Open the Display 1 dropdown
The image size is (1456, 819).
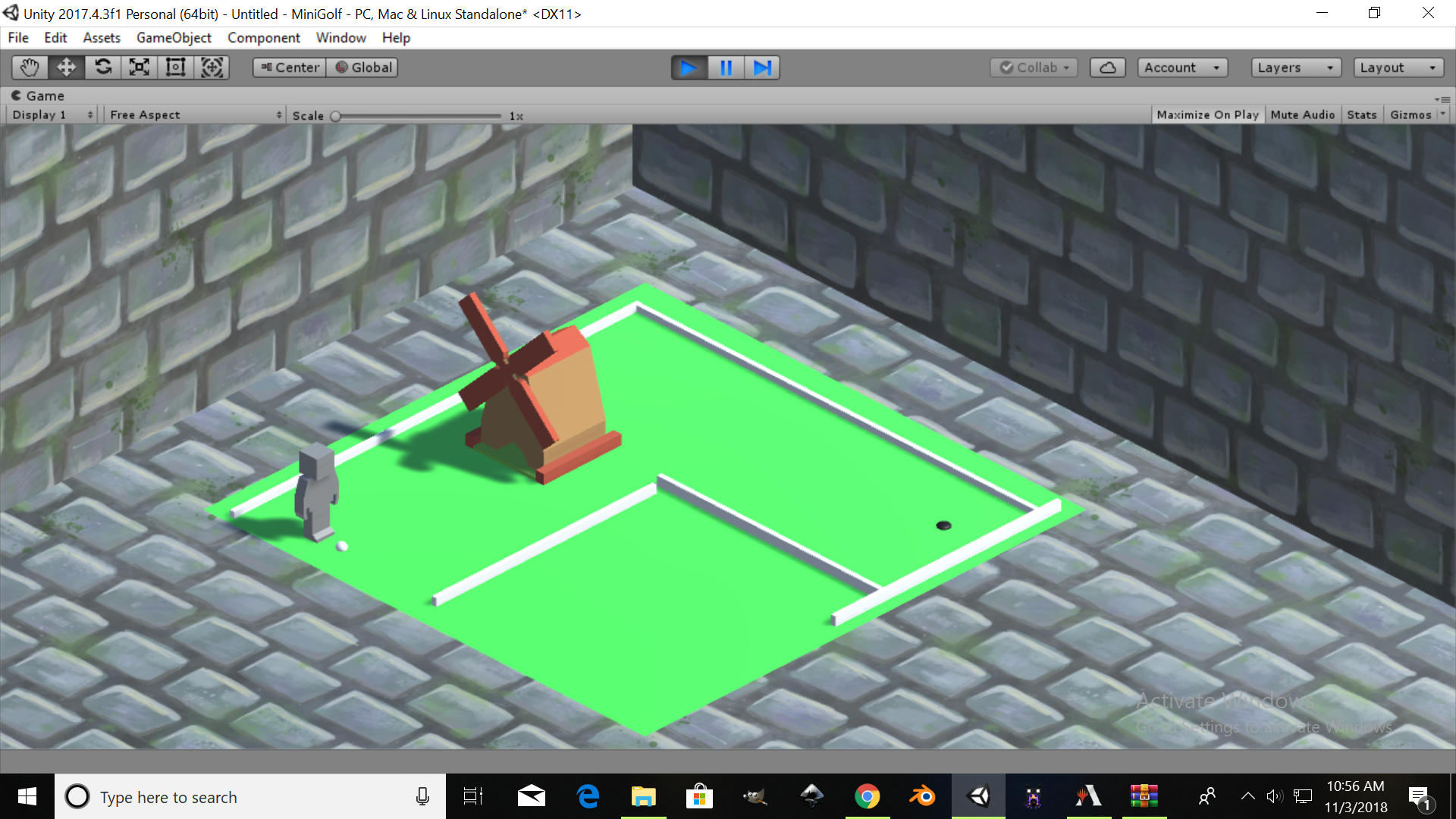pos(52,115)
